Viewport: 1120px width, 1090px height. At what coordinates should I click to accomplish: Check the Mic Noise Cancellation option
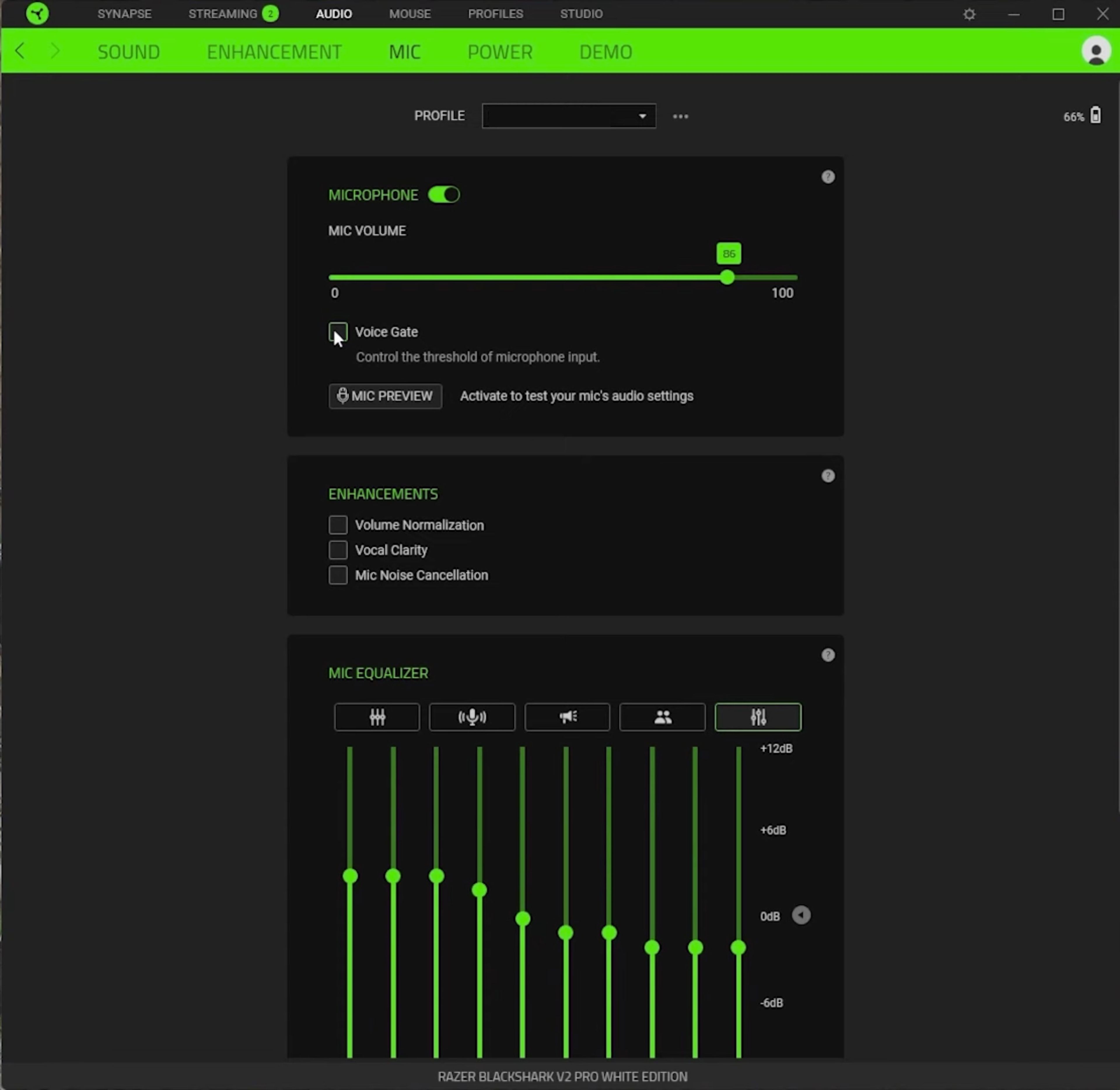pos(338,575)
